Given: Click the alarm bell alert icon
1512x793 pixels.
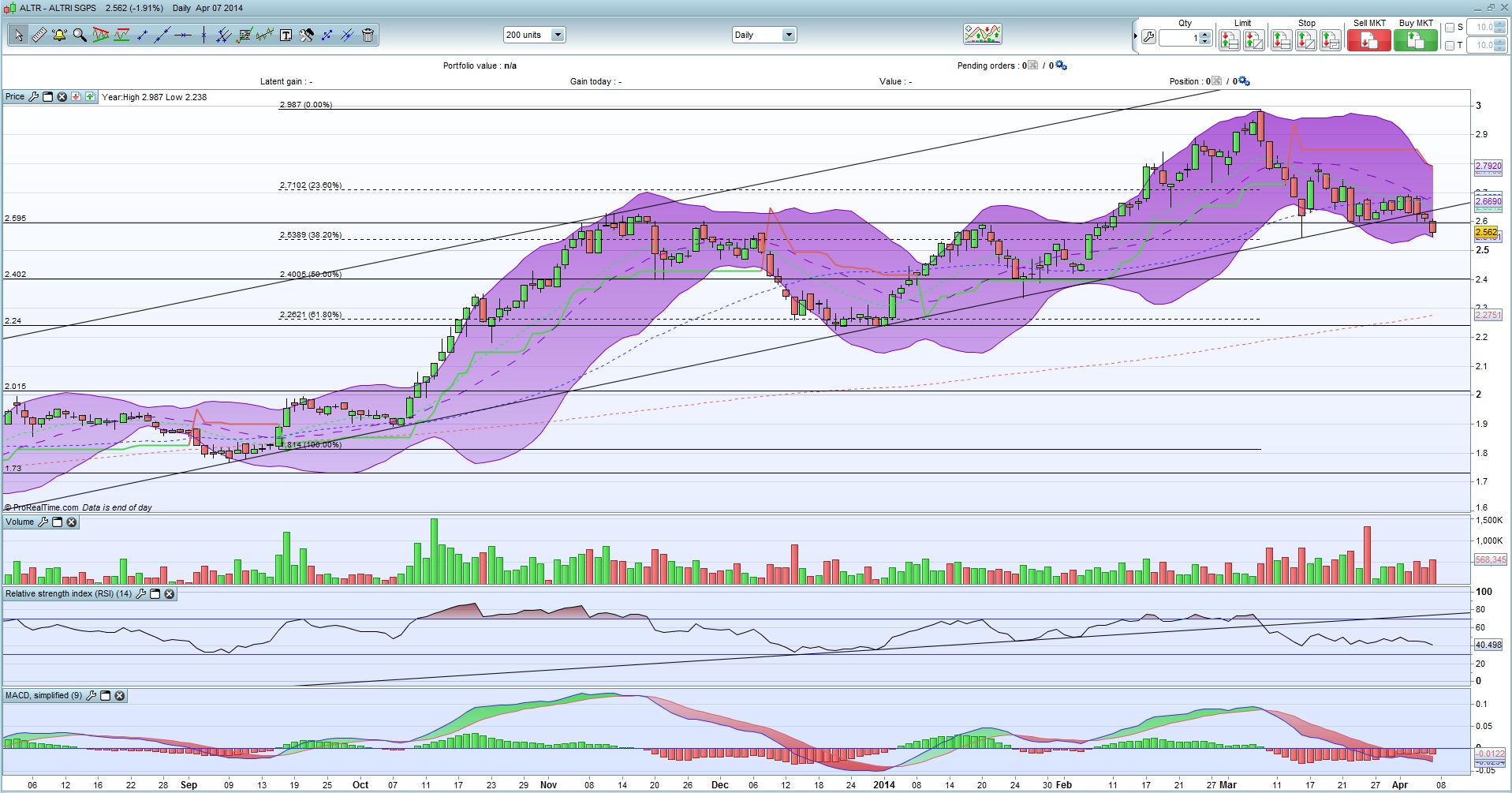Looking at the screenshot, I should click(x=59, y=36).
